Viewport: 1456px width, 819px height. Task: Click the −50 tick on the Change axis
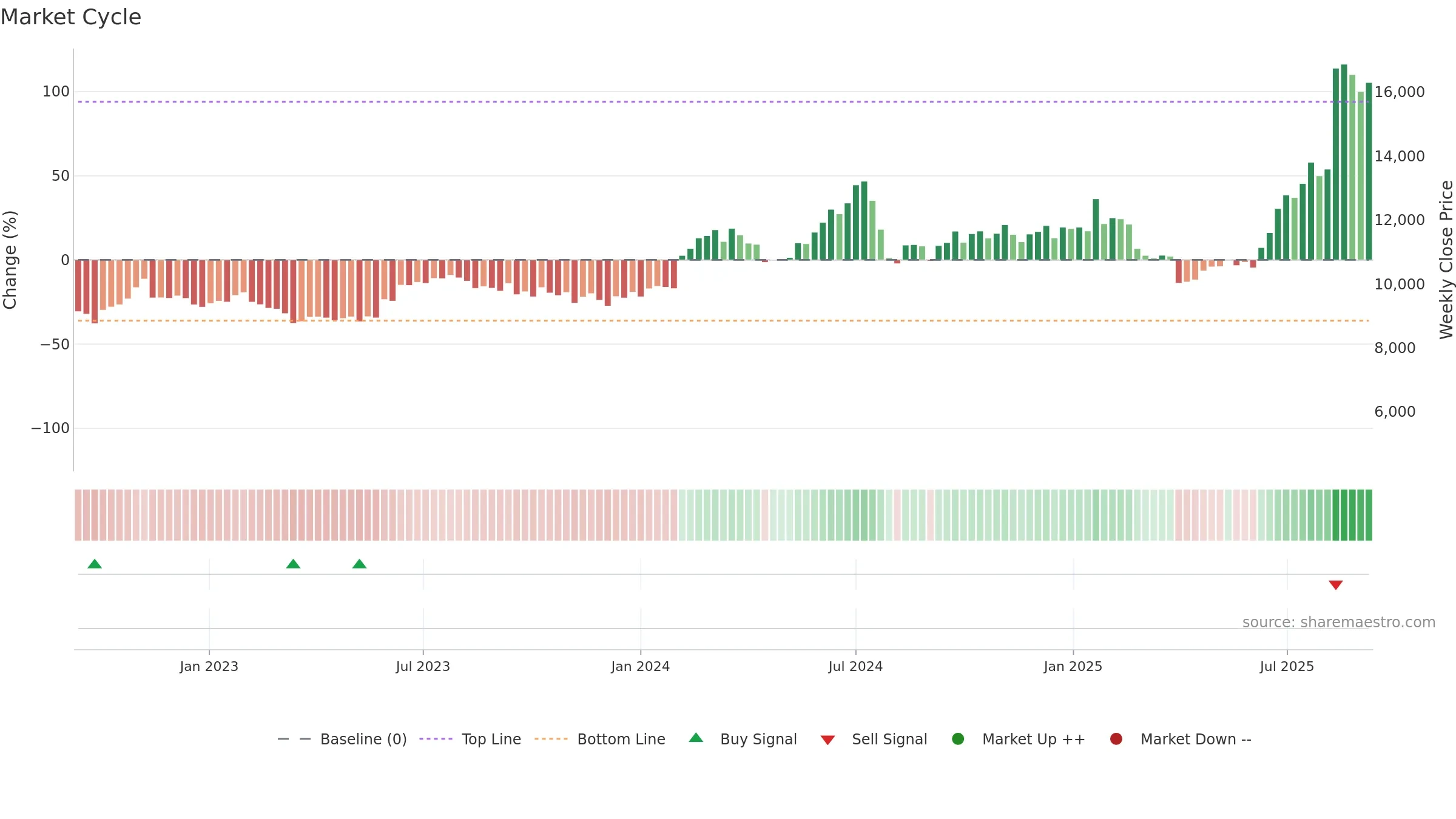click(x=55, y=344)
